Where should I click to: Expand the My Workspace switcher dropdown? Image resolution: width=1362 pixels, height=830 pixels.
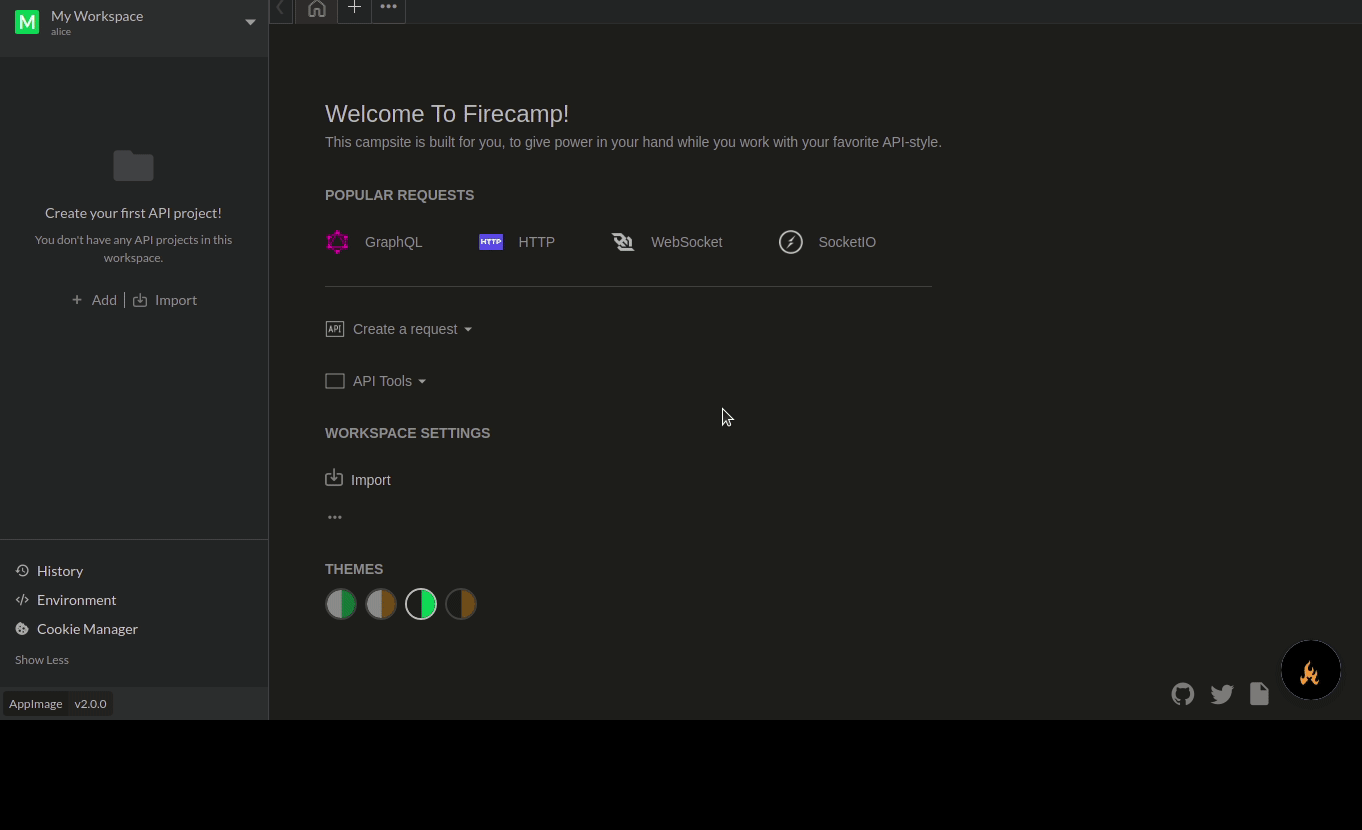(x=251, y=22)
